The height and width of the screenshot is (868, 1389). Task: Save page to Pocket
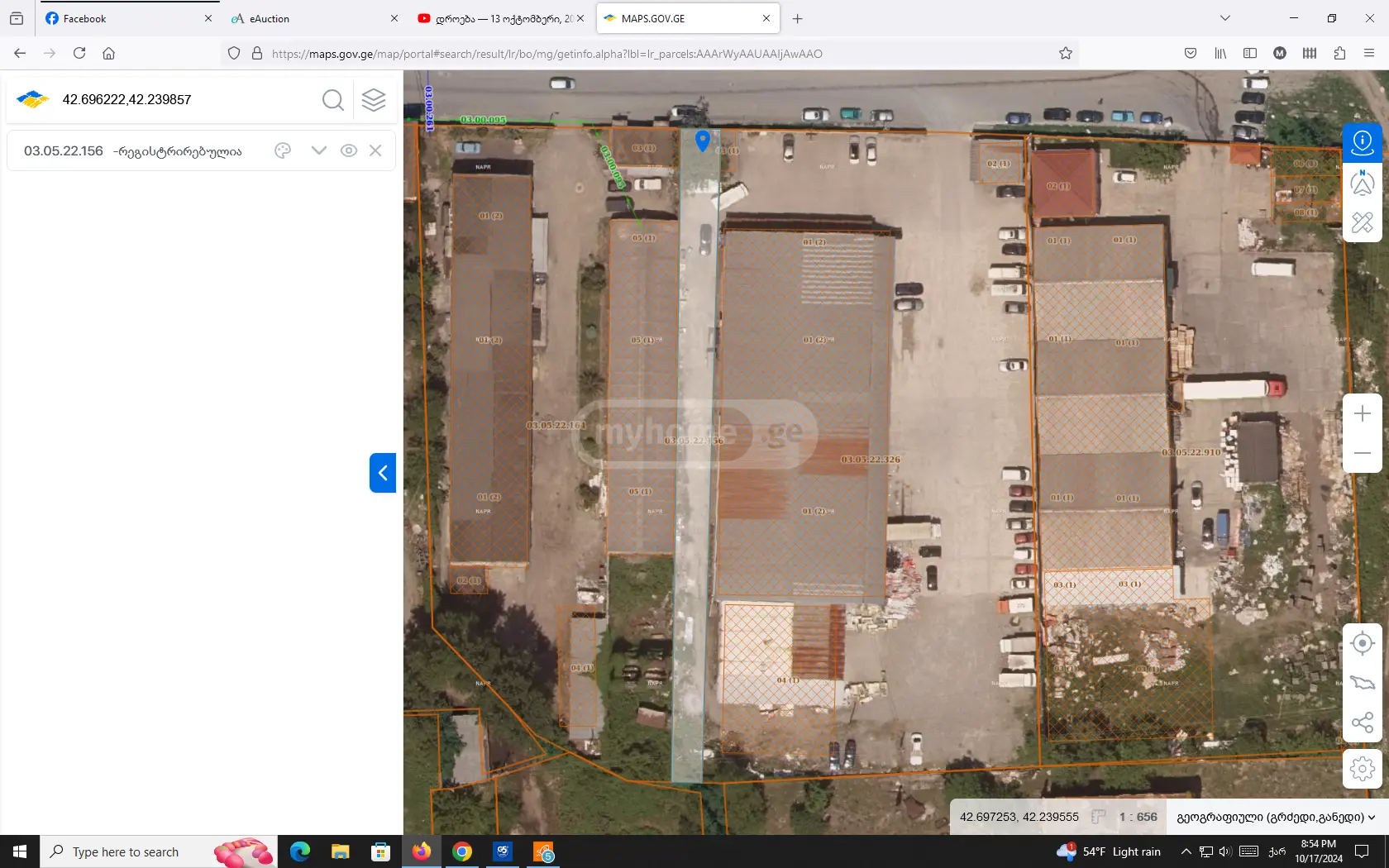click(x=1191, y=53)
